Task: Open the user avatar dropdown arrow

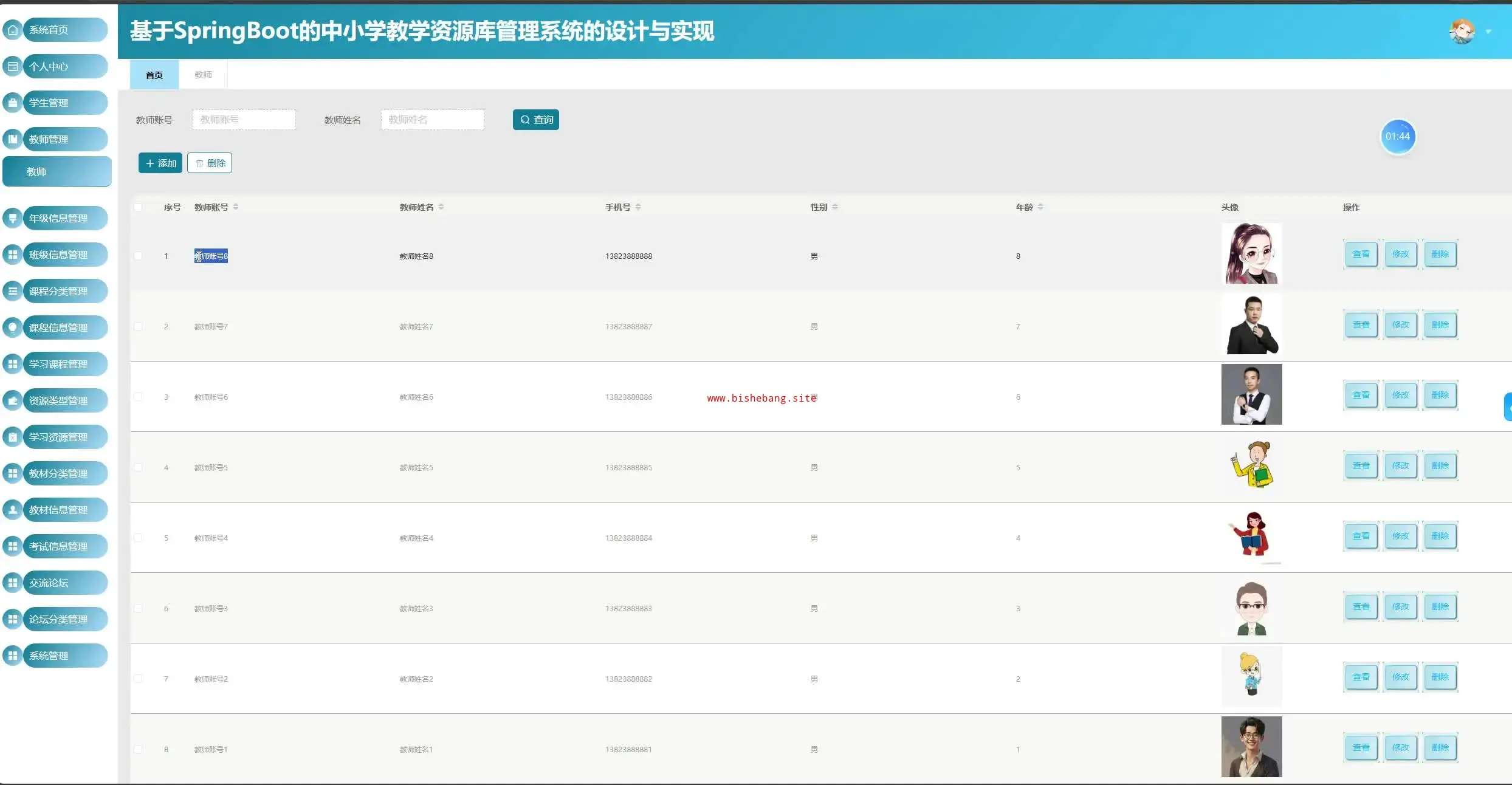Action: [x=1488, y=32]
